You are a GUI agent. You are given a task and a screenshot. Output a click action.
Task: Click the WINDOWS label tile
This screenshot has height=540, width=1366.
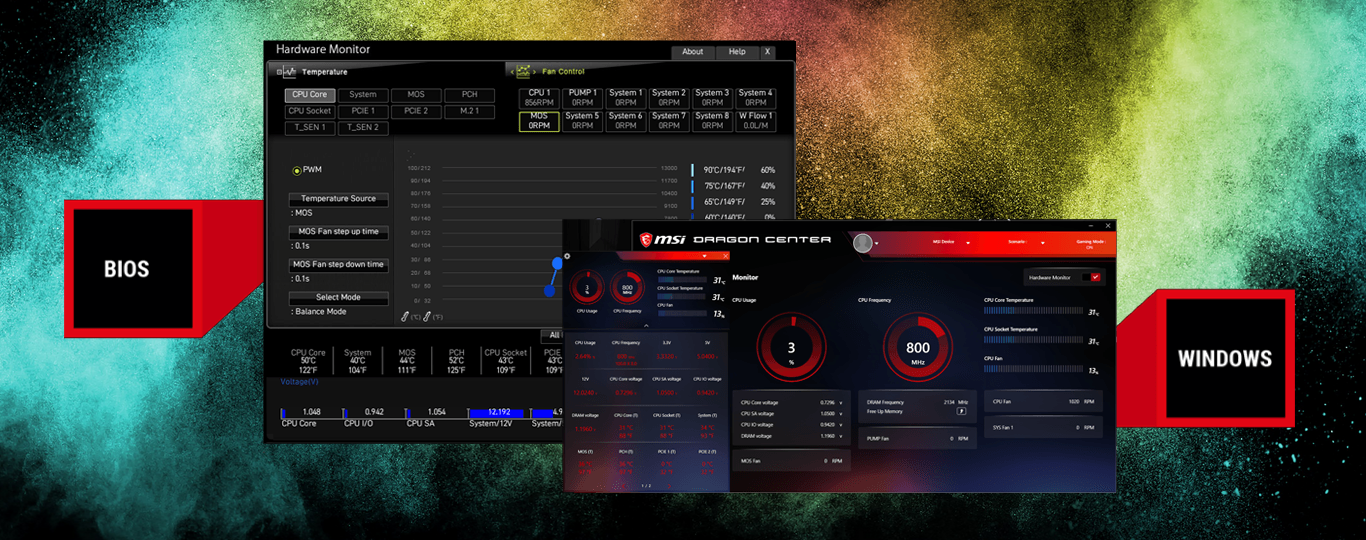1225,358
